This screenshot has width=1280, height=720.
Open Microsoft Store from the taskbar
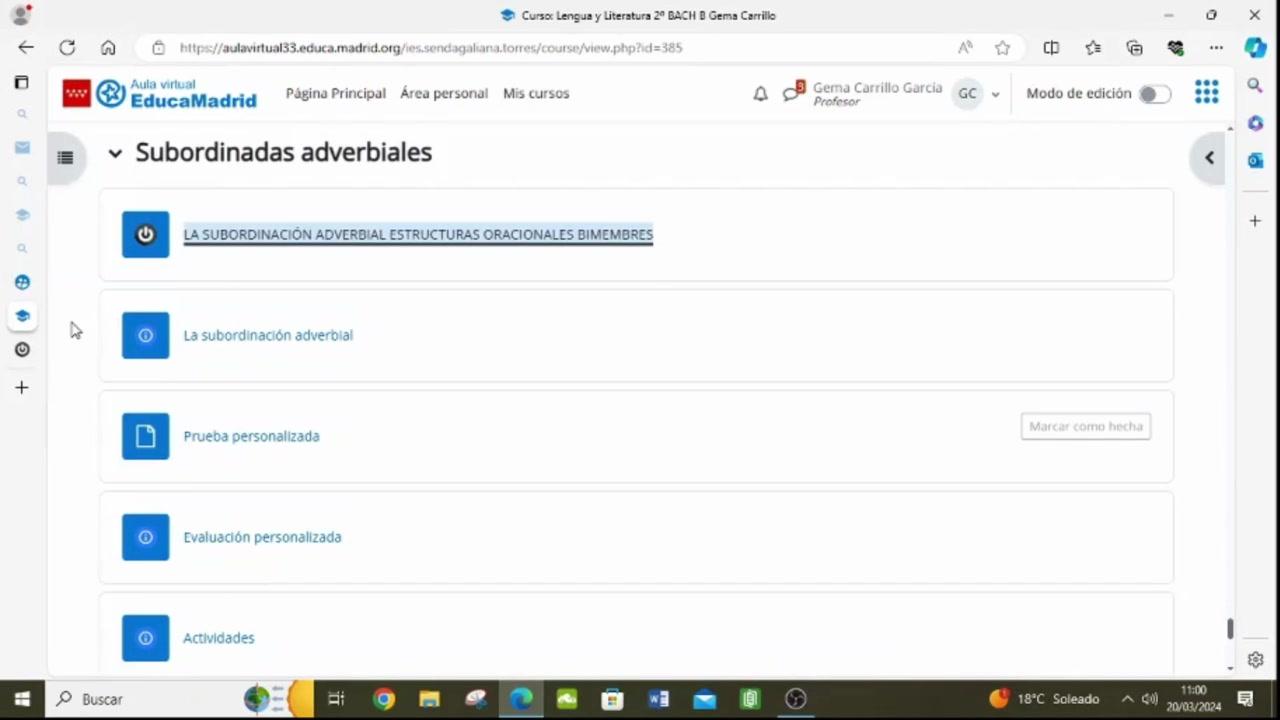[612, 699]
